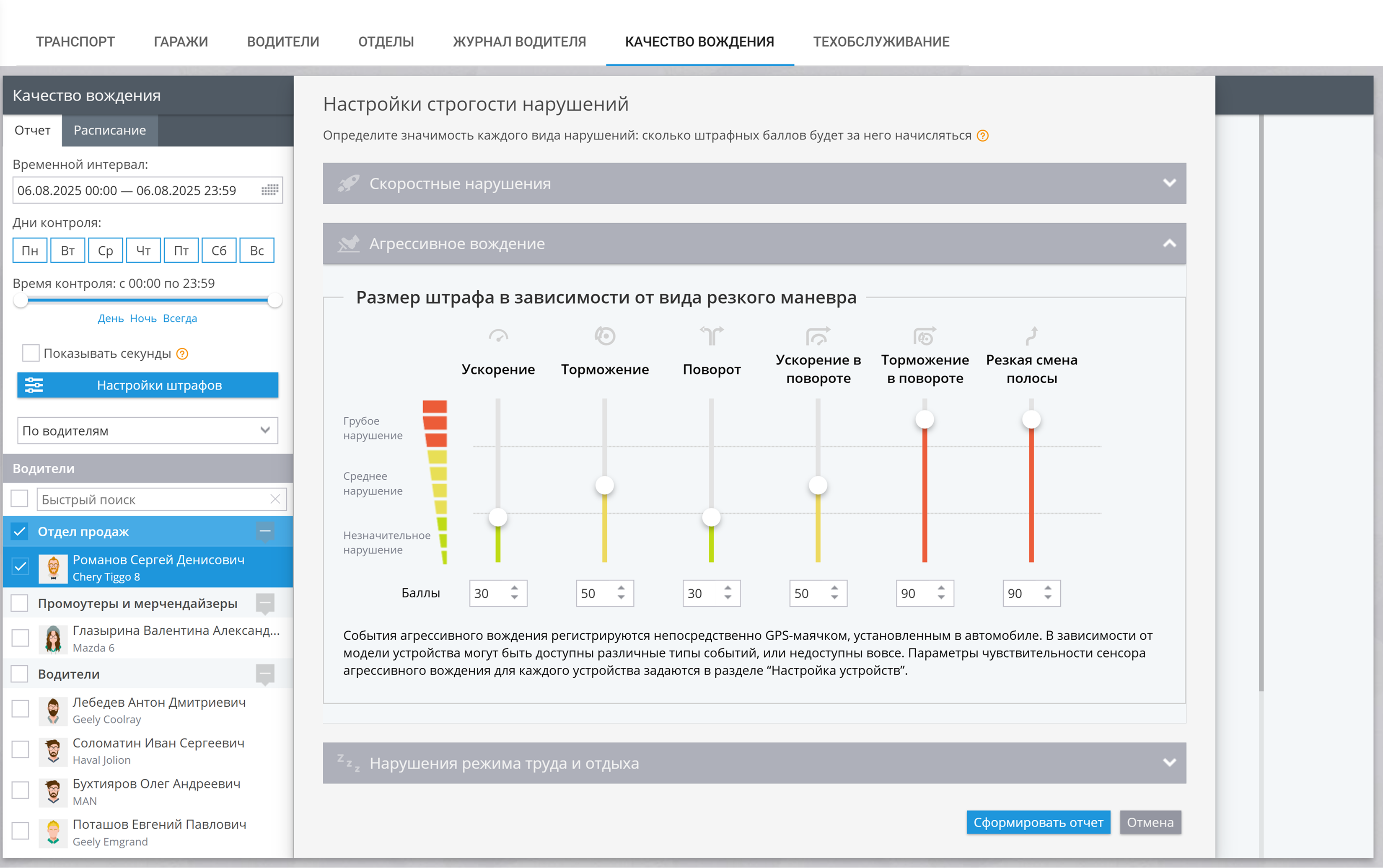Decrease Резкая смена полосы points stepper
1383x868 pixels.
coord(1048,598)
